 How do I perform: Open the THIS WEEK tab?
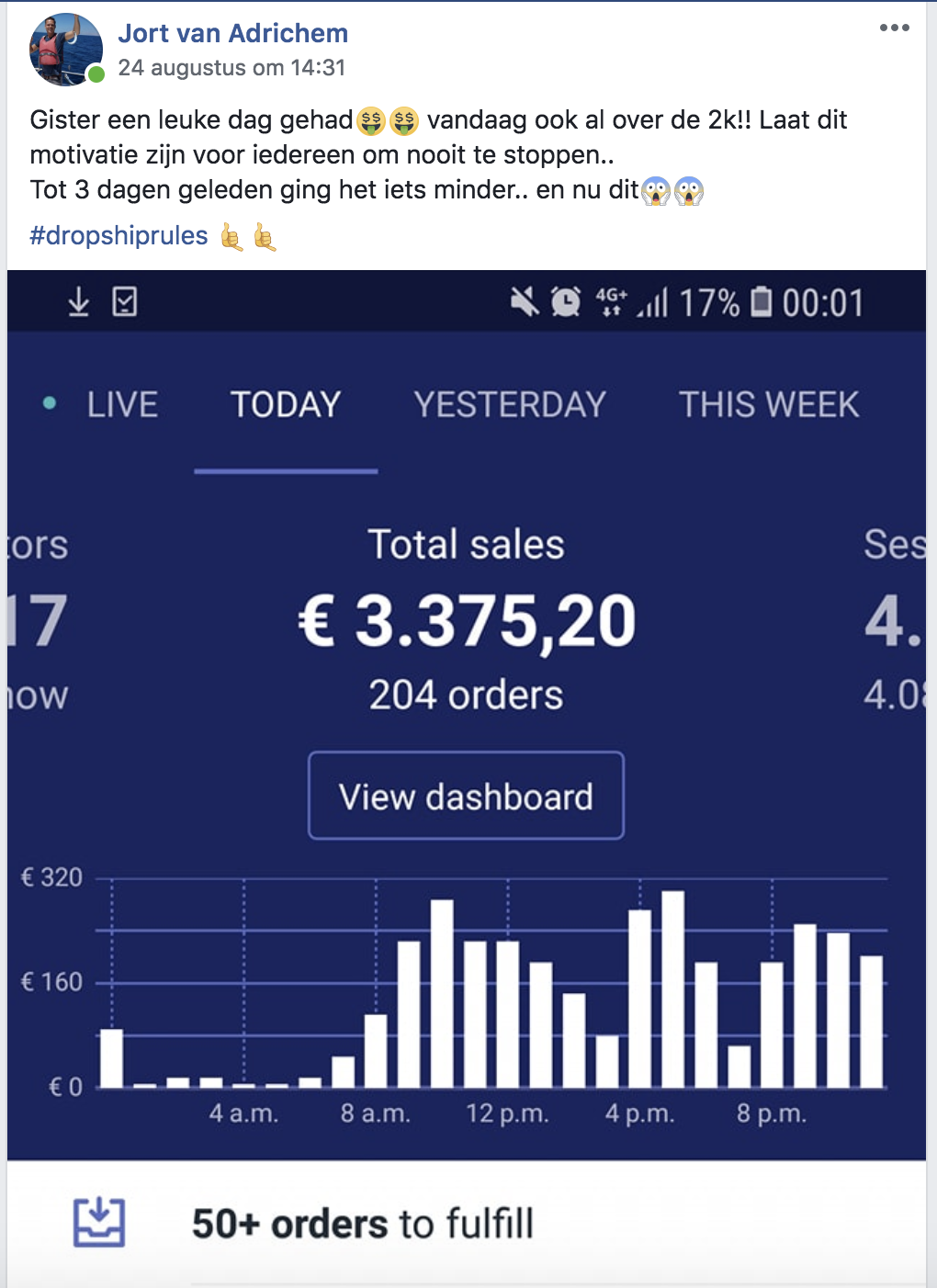768,405
